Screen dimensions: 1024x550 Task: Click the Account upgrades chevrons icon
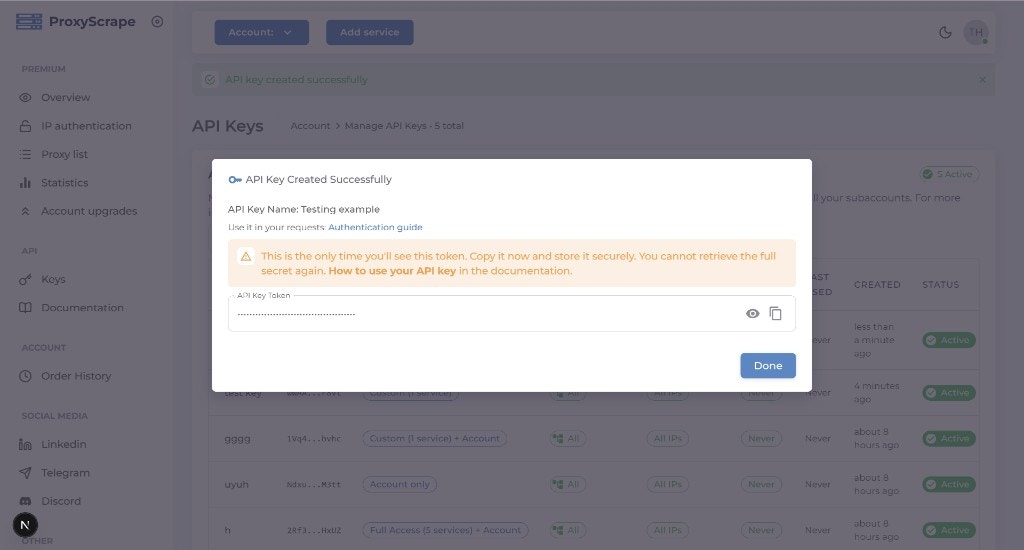pos(25,211)
